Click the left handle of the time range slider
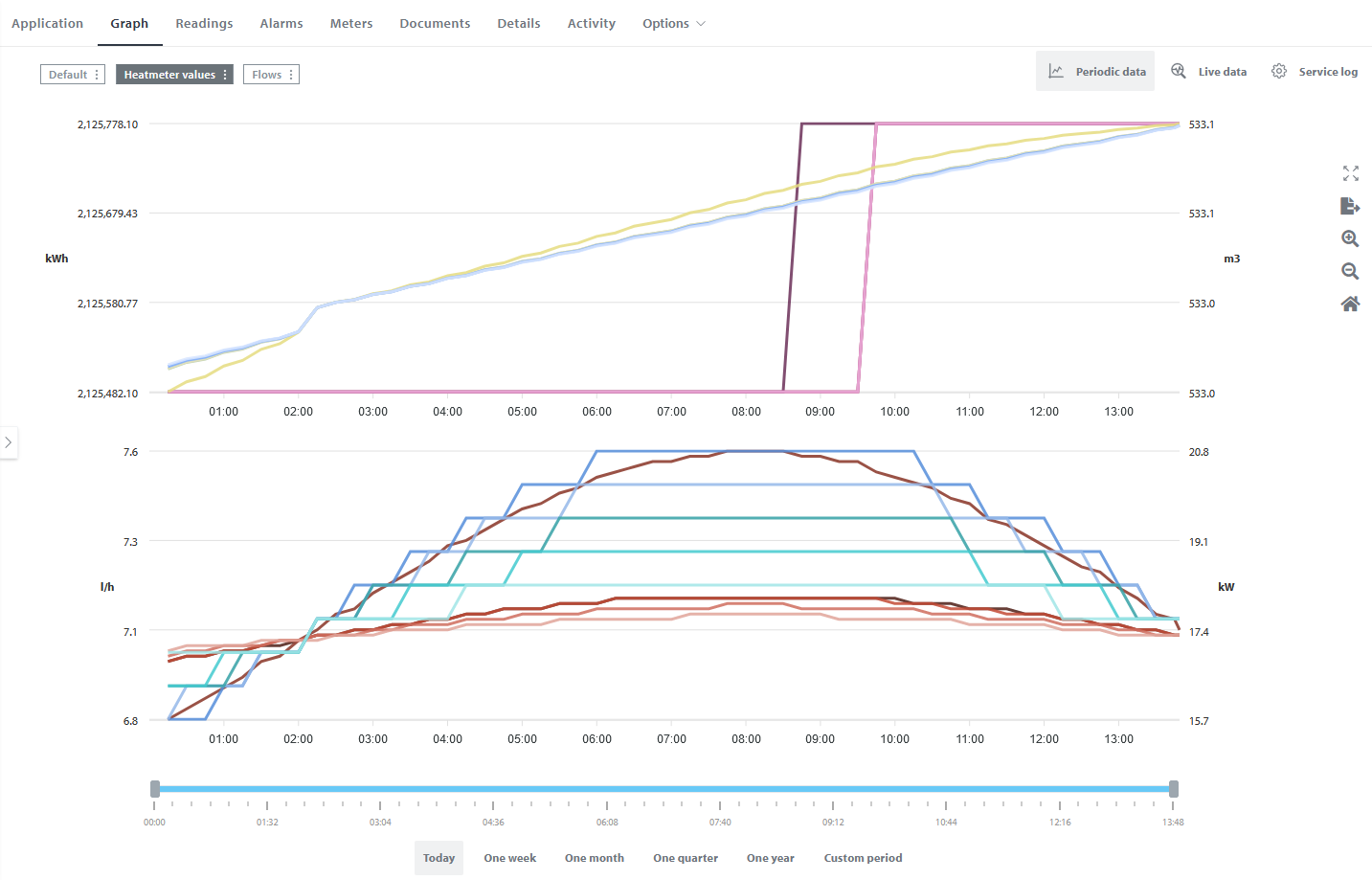This screenshot has height=880, width=1372. pyautogui.click(x=155, y=788)
